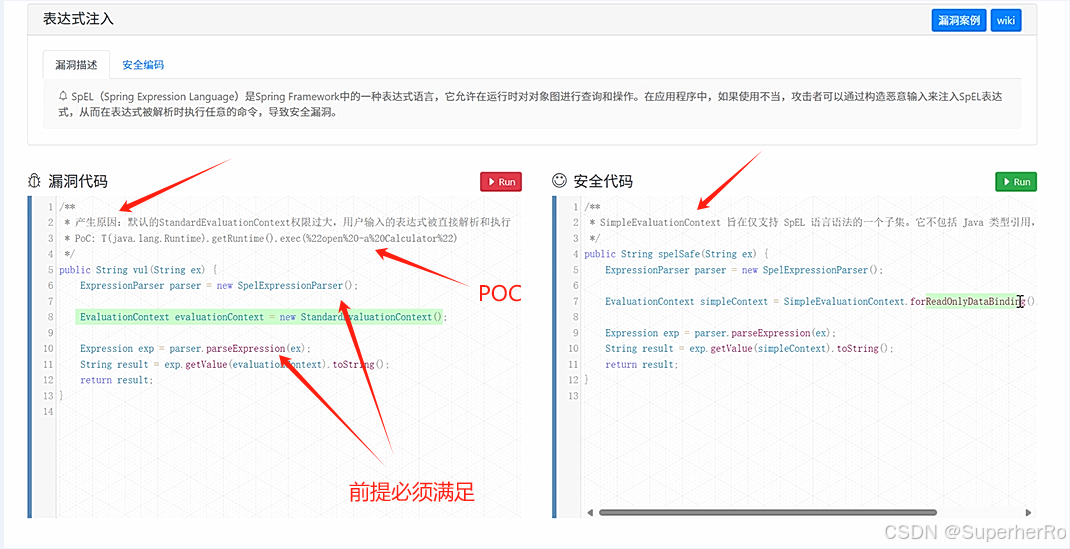Click the bell icon before SpEL description
Image resolution: width=1070 pixels, height=549 pixels.
[63, 96]
